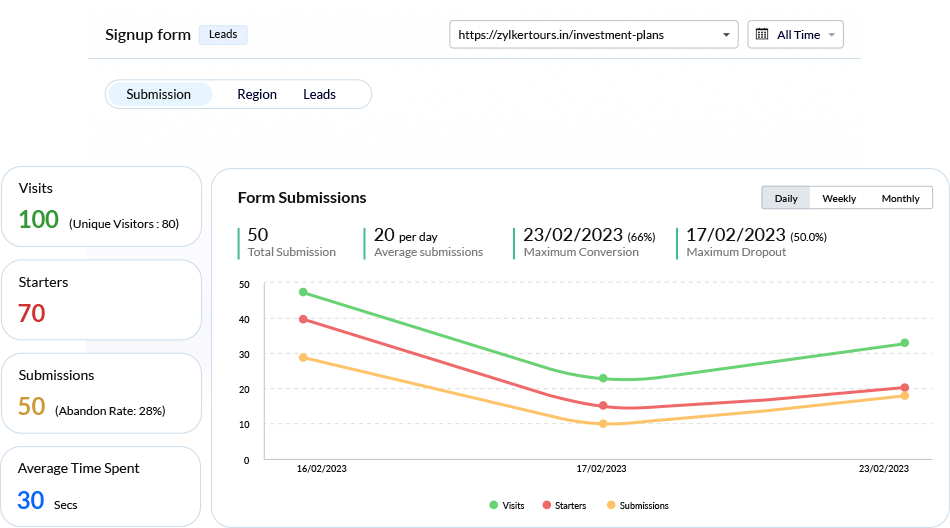Screen dimensions: 950x528
Task: Toggle the Visits series in legend
Action: [x=507, y=505]
